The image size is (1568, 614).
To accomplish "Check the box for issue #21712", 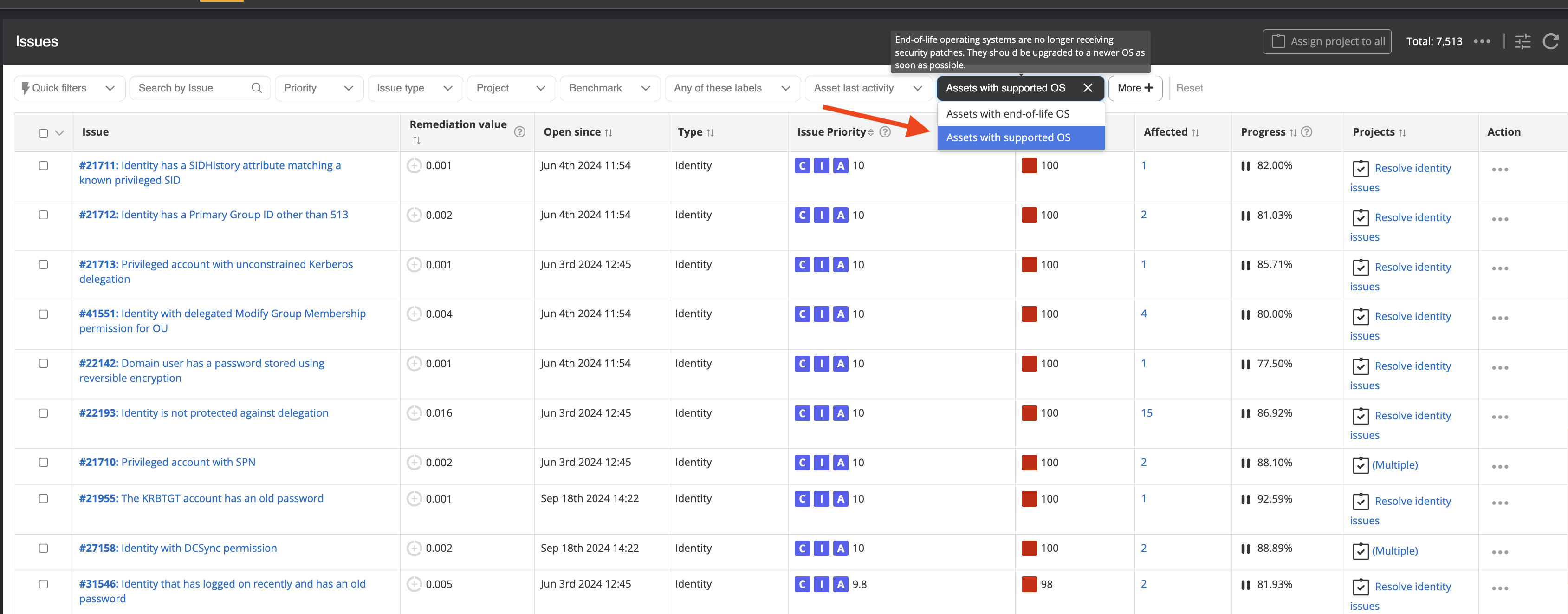I will (43, 215).
